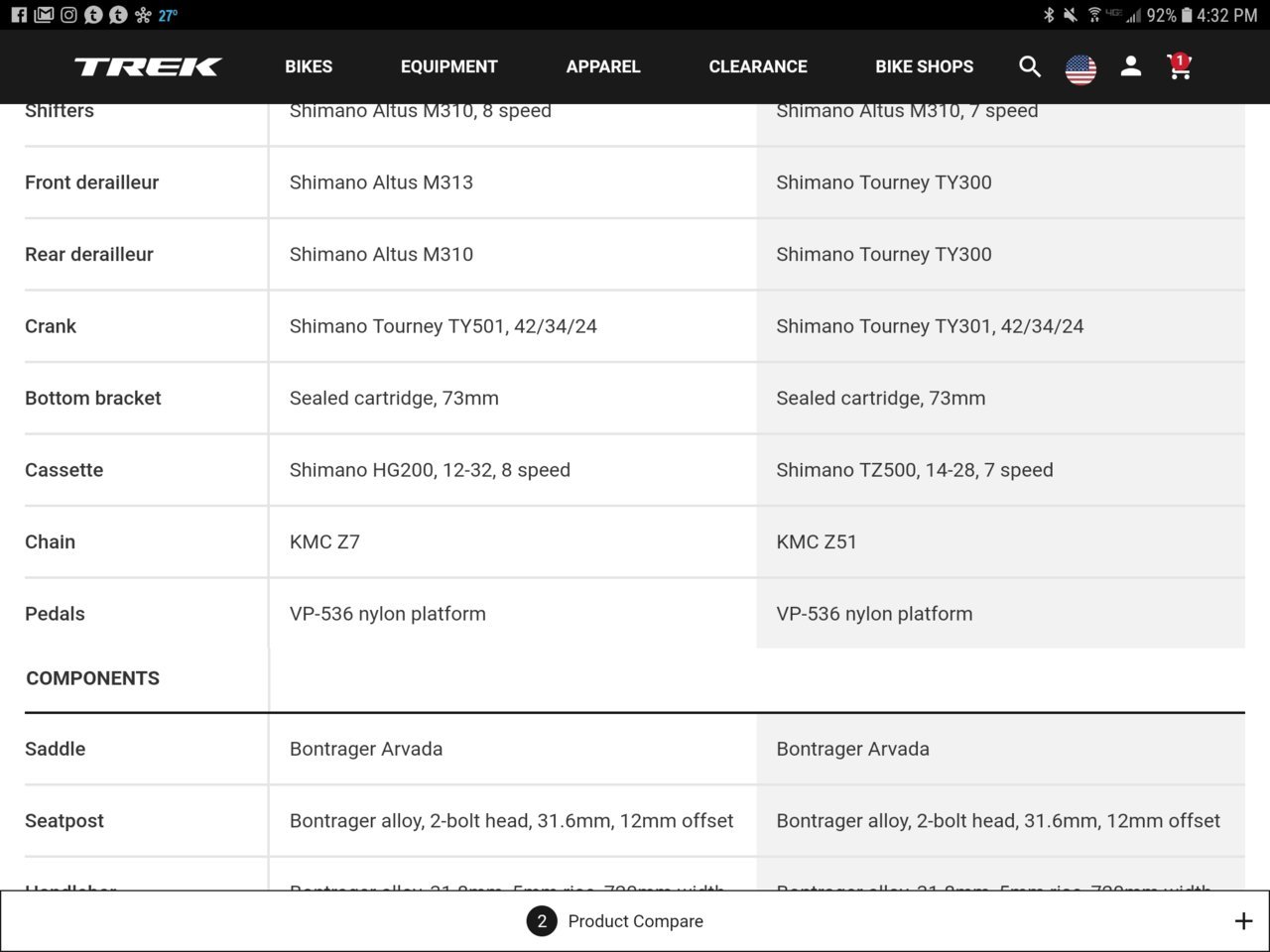Image resolution: width=1270 pixels, height=952 pixels.
Task: Select Shimano Altus M310, 8 speed shifters cell
Action: point(513,124)
